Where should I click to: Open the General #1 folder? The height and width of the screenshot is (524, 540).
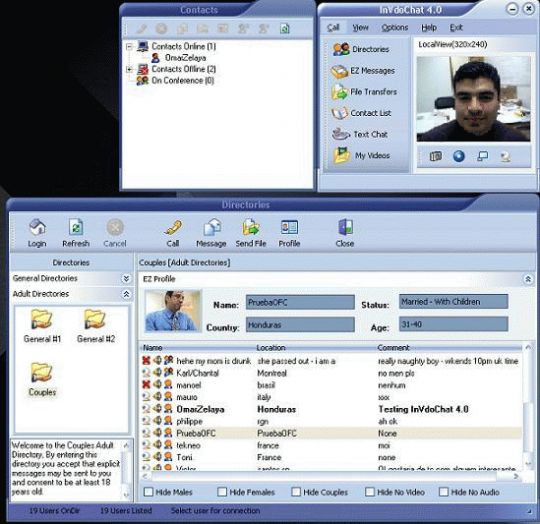tap(42, 326)
